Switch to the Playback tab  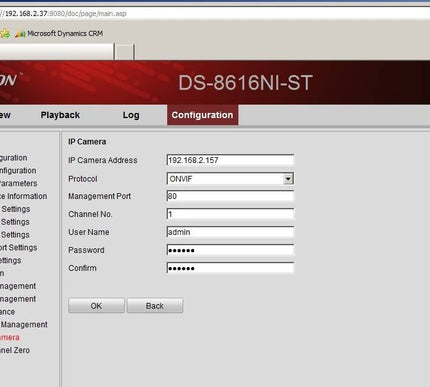60,115
